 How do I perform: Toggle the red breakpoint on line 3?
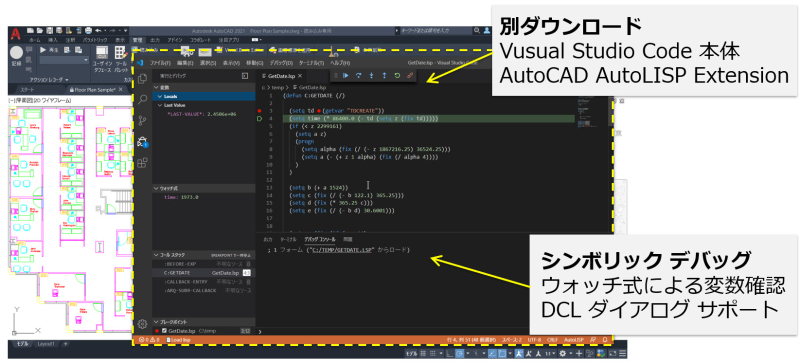point(260,110)
